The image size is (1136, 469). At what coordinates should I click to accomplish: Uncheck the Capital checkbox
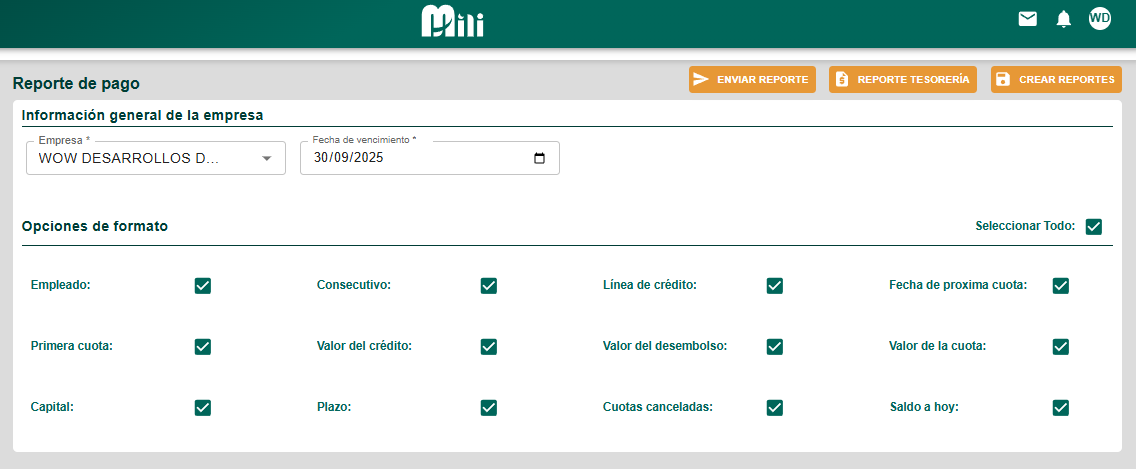[x=203, y=408]
